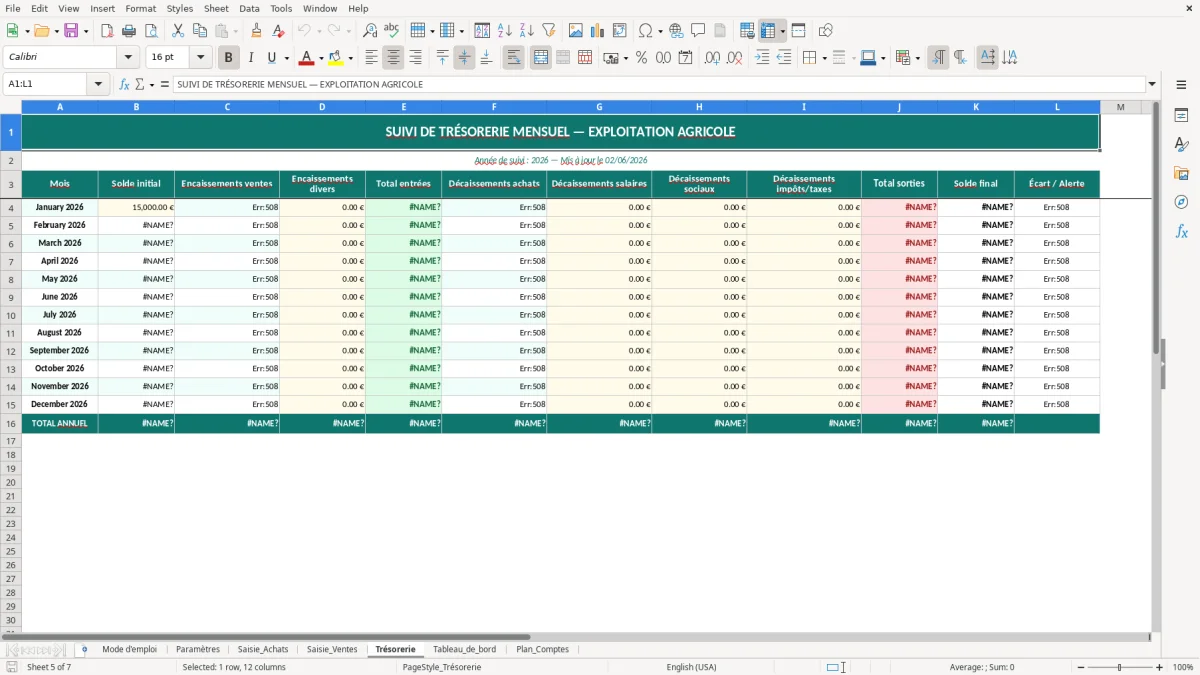Expand the Font Color dropdown arrow

(321, 58)
